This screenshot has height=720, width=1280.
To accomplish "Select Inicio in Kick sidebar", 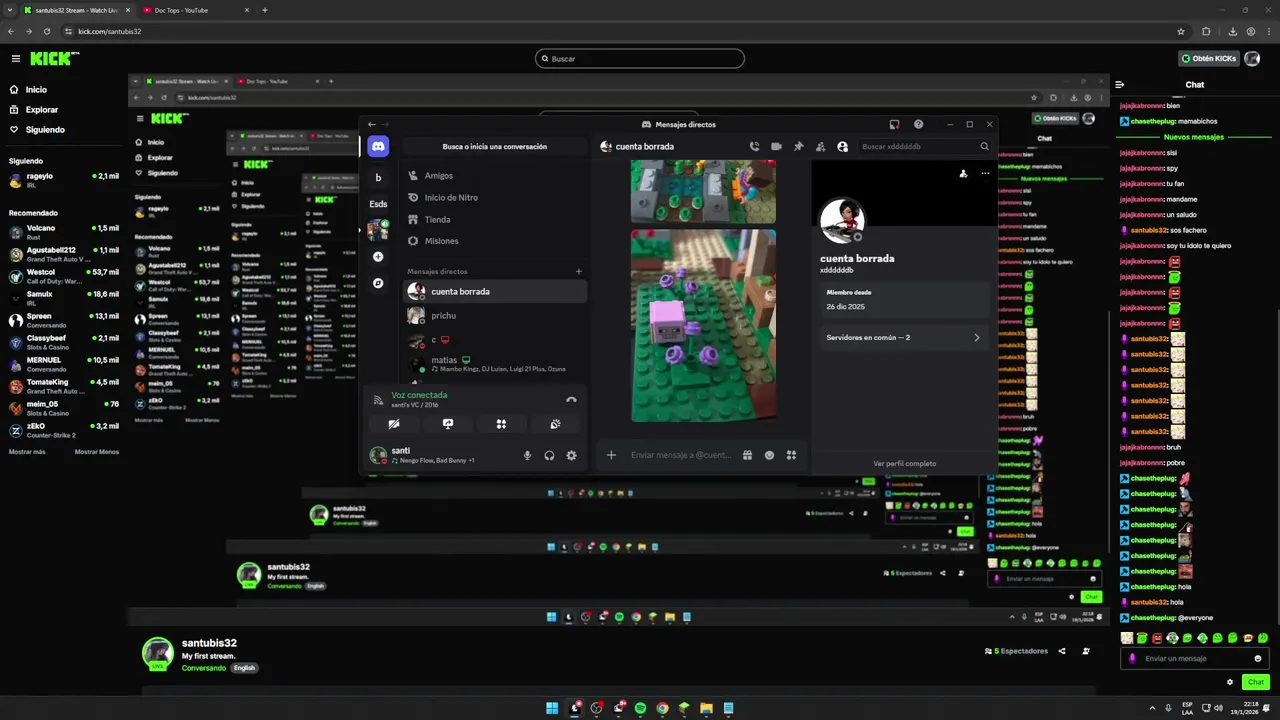I will tap(36, 90).
